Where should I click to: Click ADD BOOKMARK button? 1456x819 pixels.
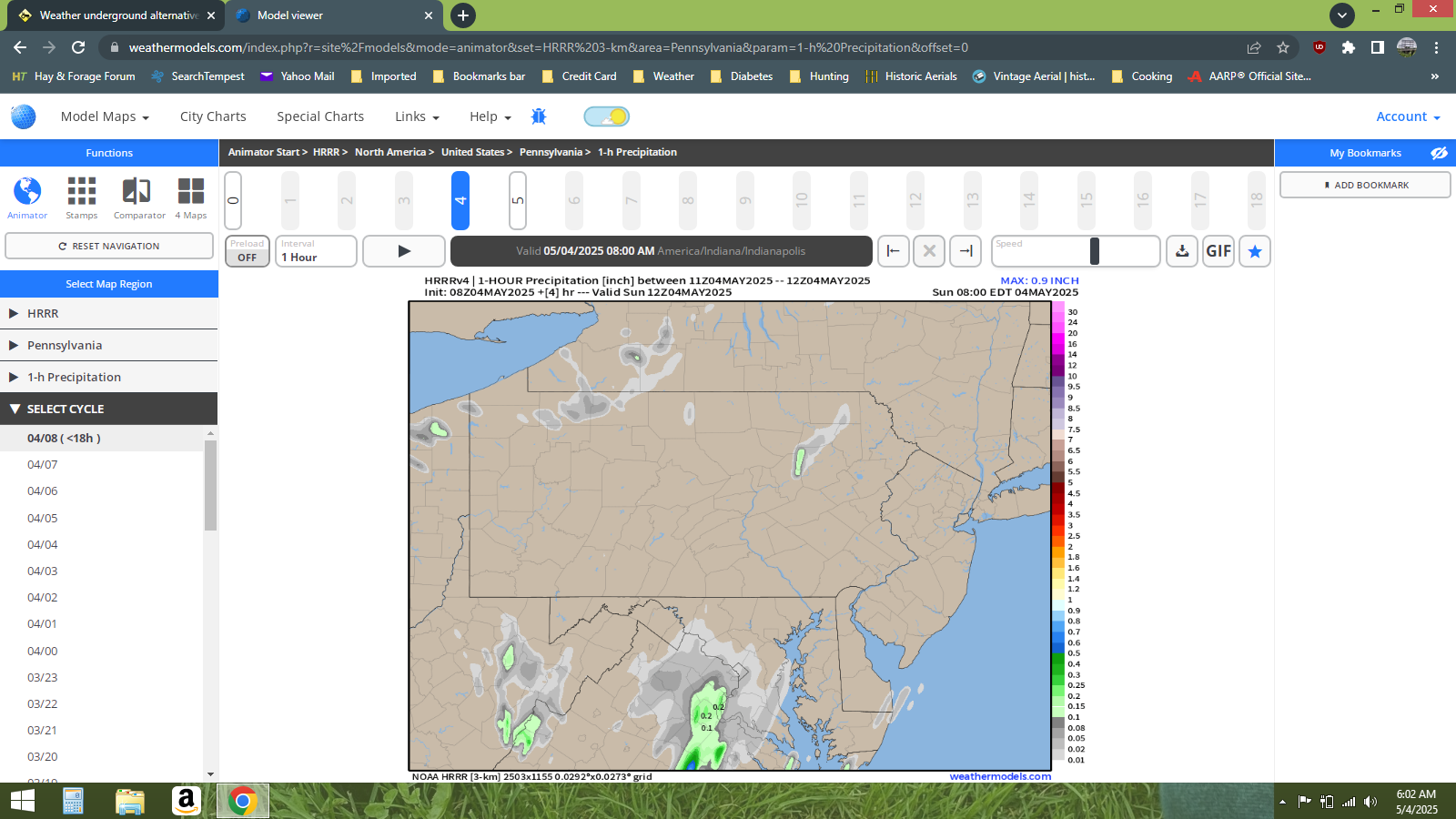(1365, 185)
